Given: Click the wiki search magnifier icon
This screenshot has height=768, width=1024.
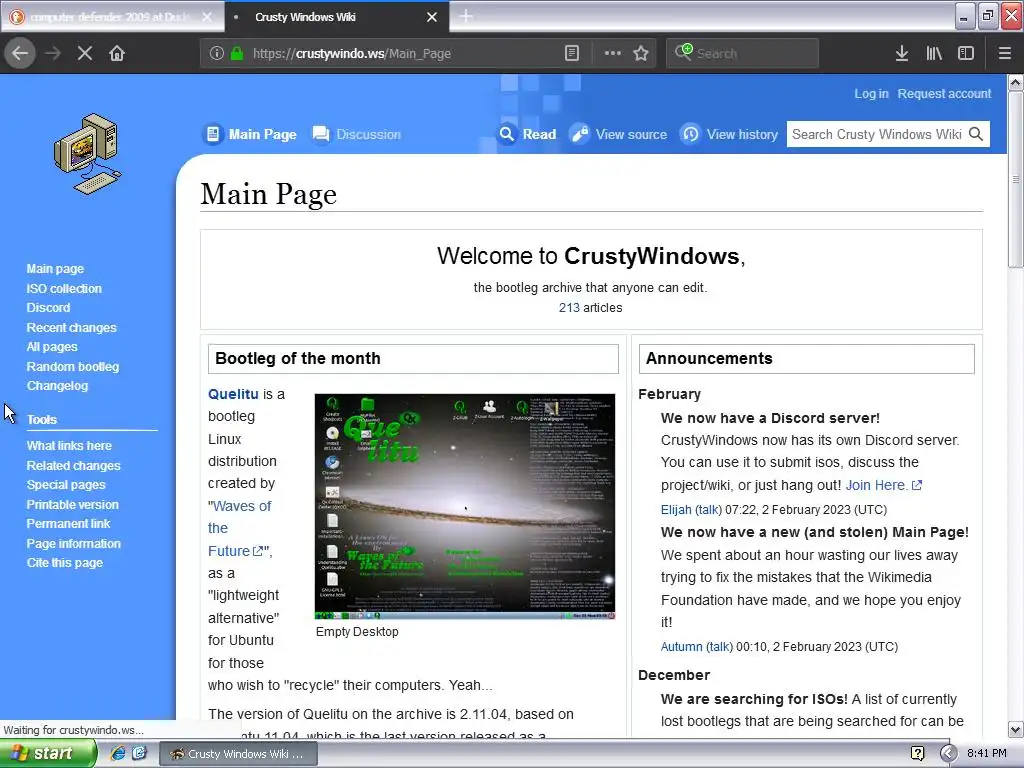Looking at the screenshot, I should point(976,134).
